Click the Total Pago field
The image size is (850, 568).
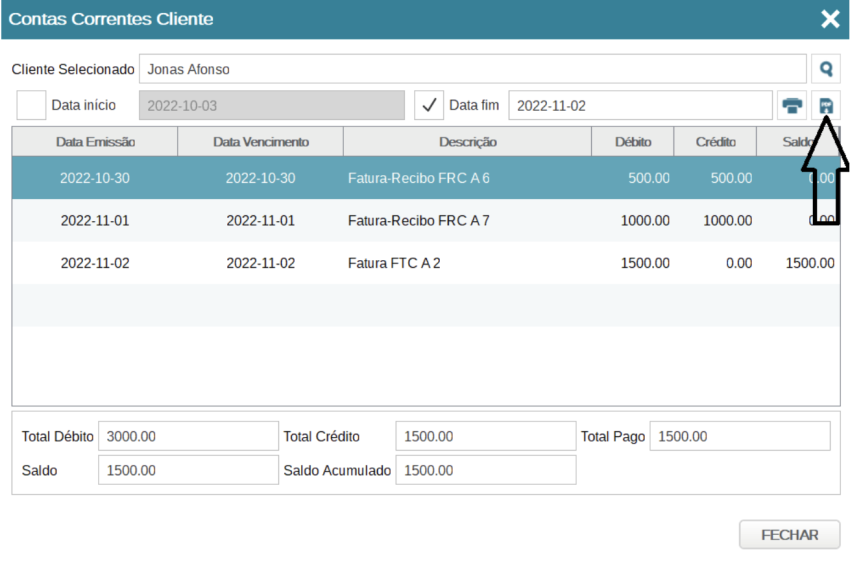739,436
